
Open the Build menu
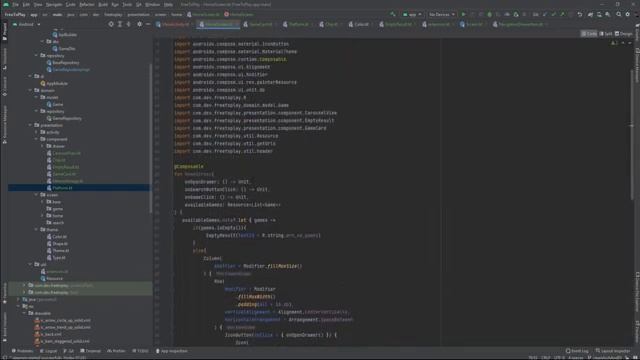[103, 4]
